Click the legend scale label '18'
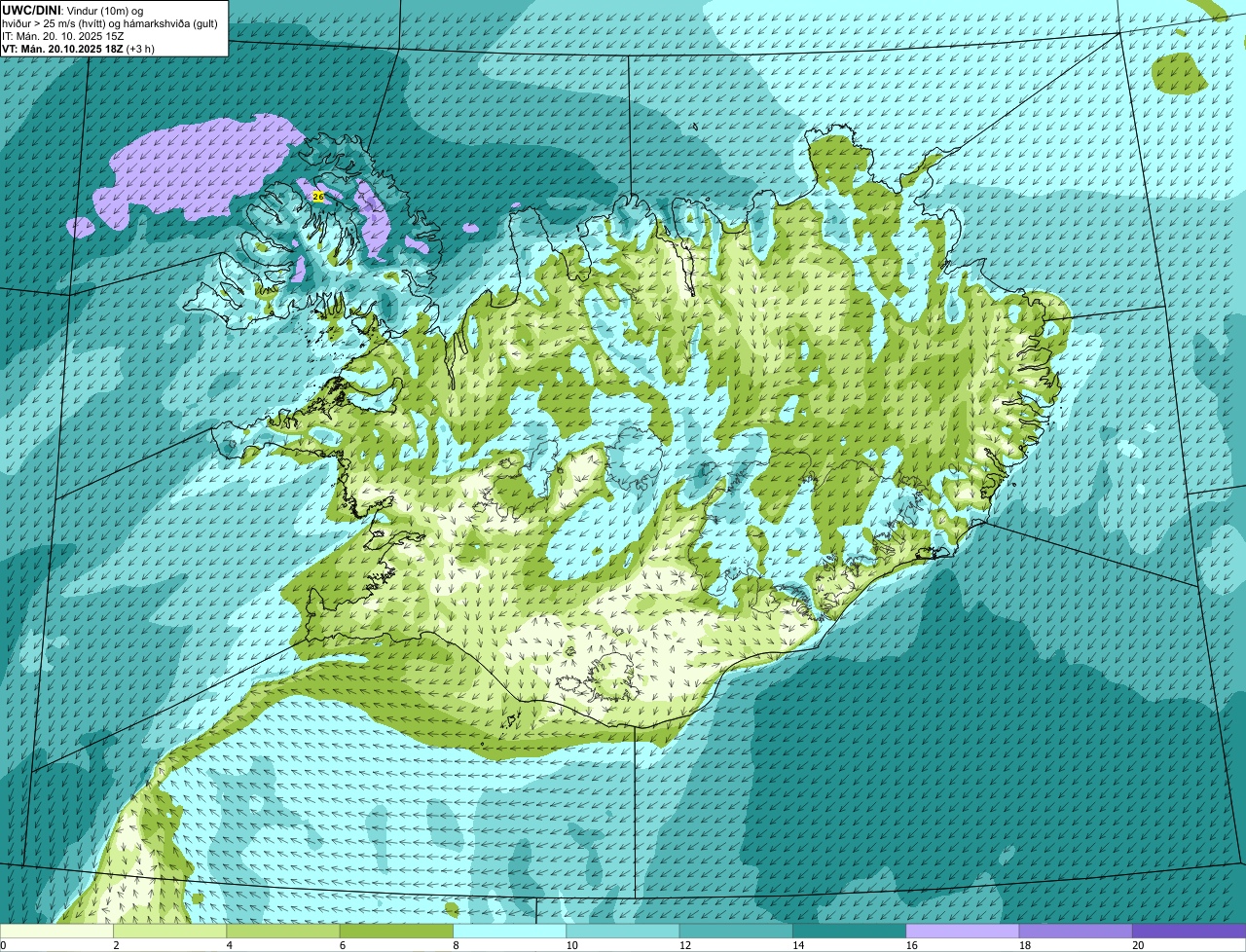This screenshot has height=952, width=1246. click(1025, 945)
